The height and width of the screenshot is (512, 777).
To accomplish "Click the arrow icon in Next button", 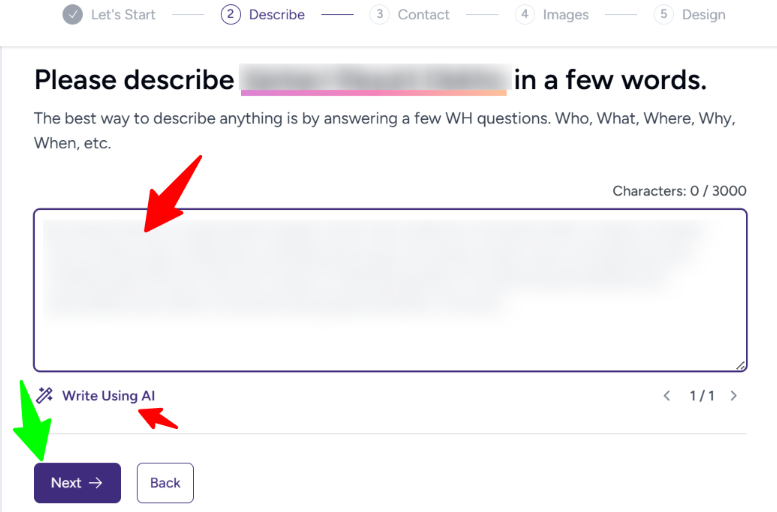I will click(96, 483).
